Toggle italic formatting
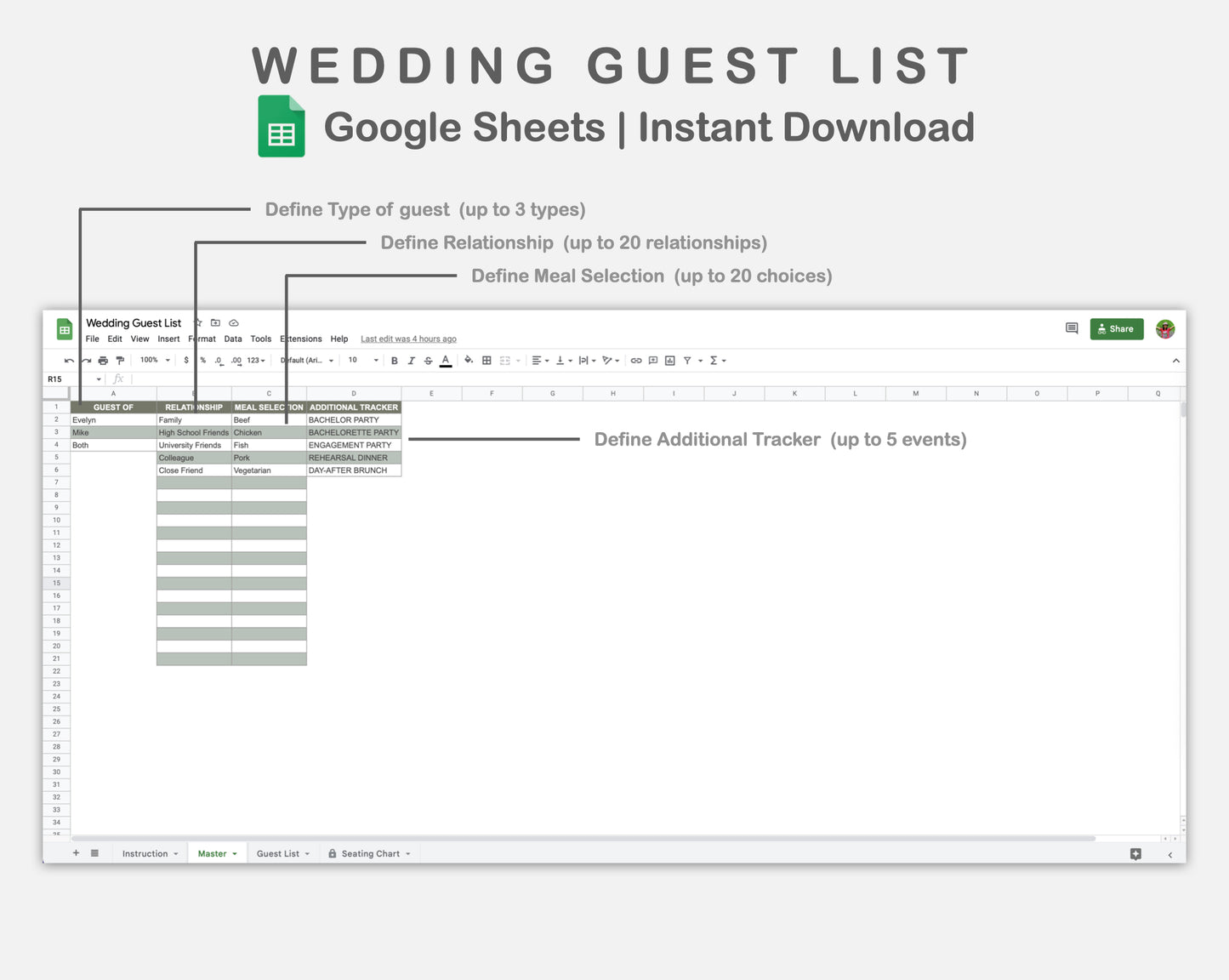This screenshot has width=1229, height=980. pos(412,360)
